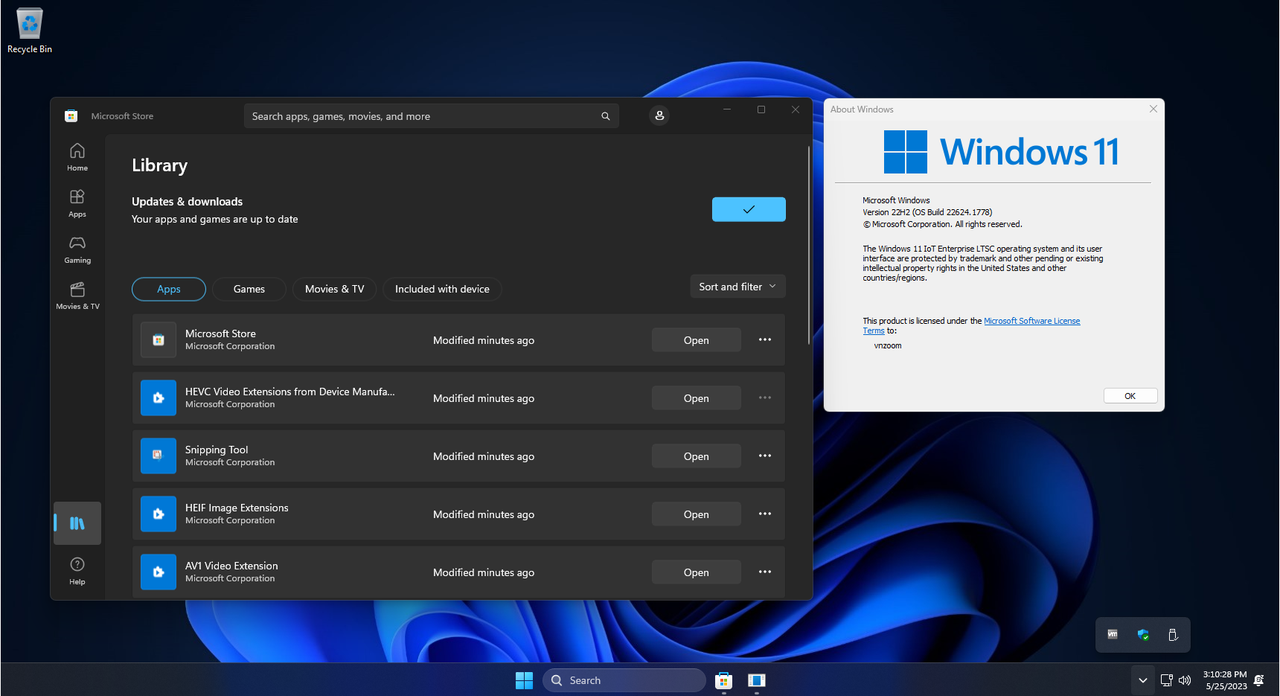Click VMware Tools icon in tray overflow
Image resolution: width=1280 pixels, height=696 pixels.
click(x=1113, y=634)
